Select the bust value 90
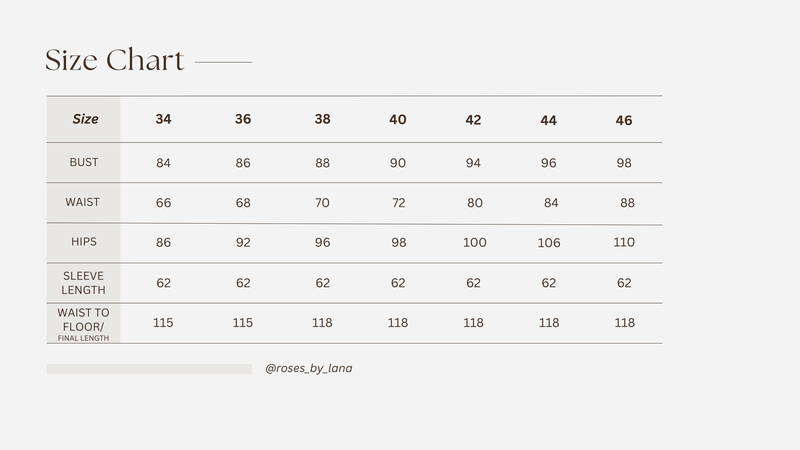 pyautogui.click(x=398, y=163)
